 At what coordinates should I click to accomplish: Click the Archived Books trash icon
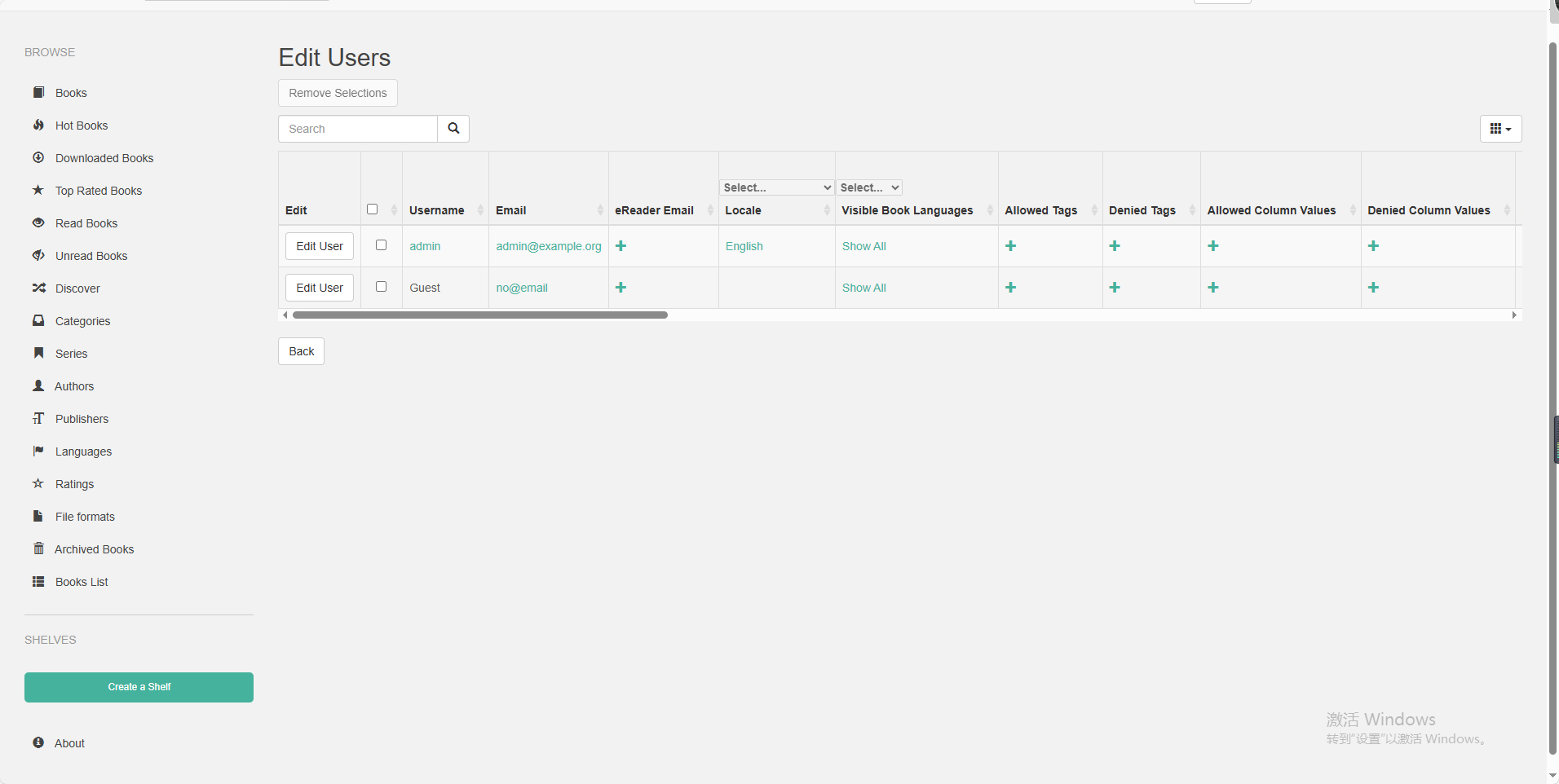[x=38, y=548]
